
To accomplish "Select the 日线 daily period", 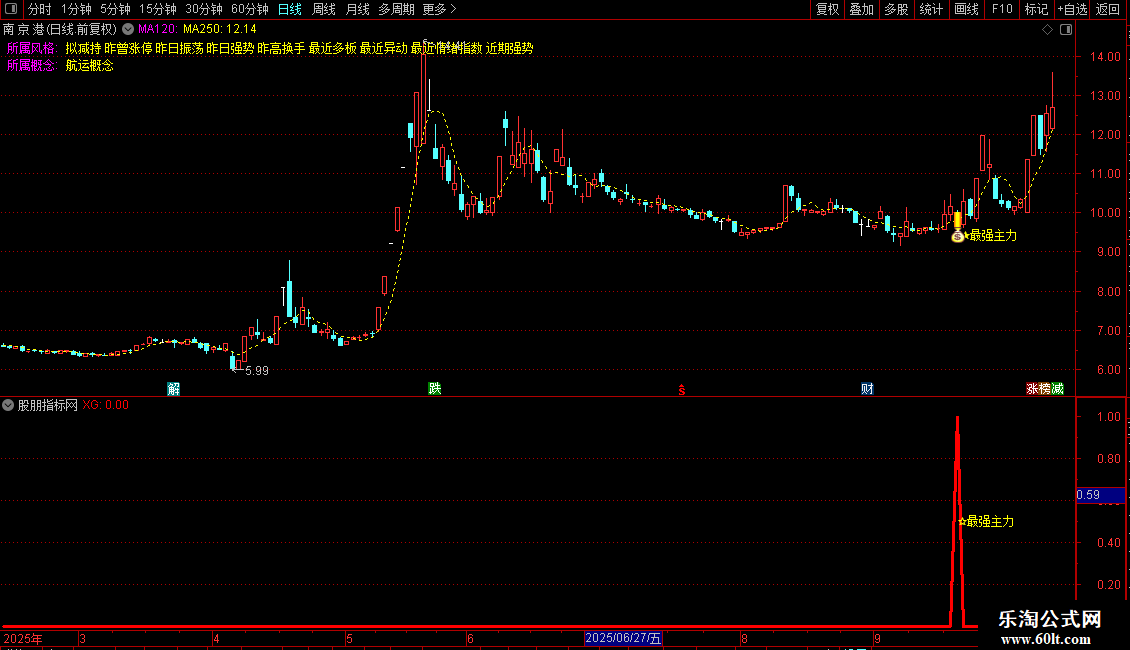I will (x=290, y=9).
